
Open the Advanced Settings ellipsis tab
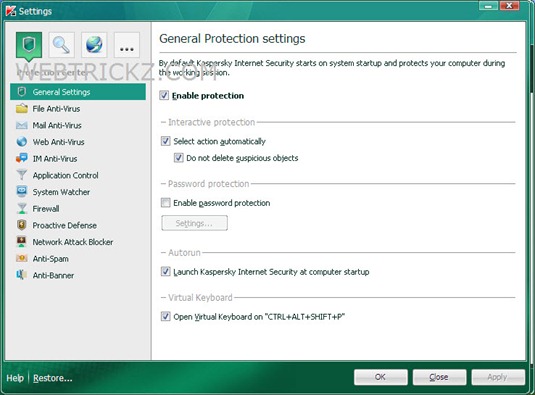click(127, 45)
